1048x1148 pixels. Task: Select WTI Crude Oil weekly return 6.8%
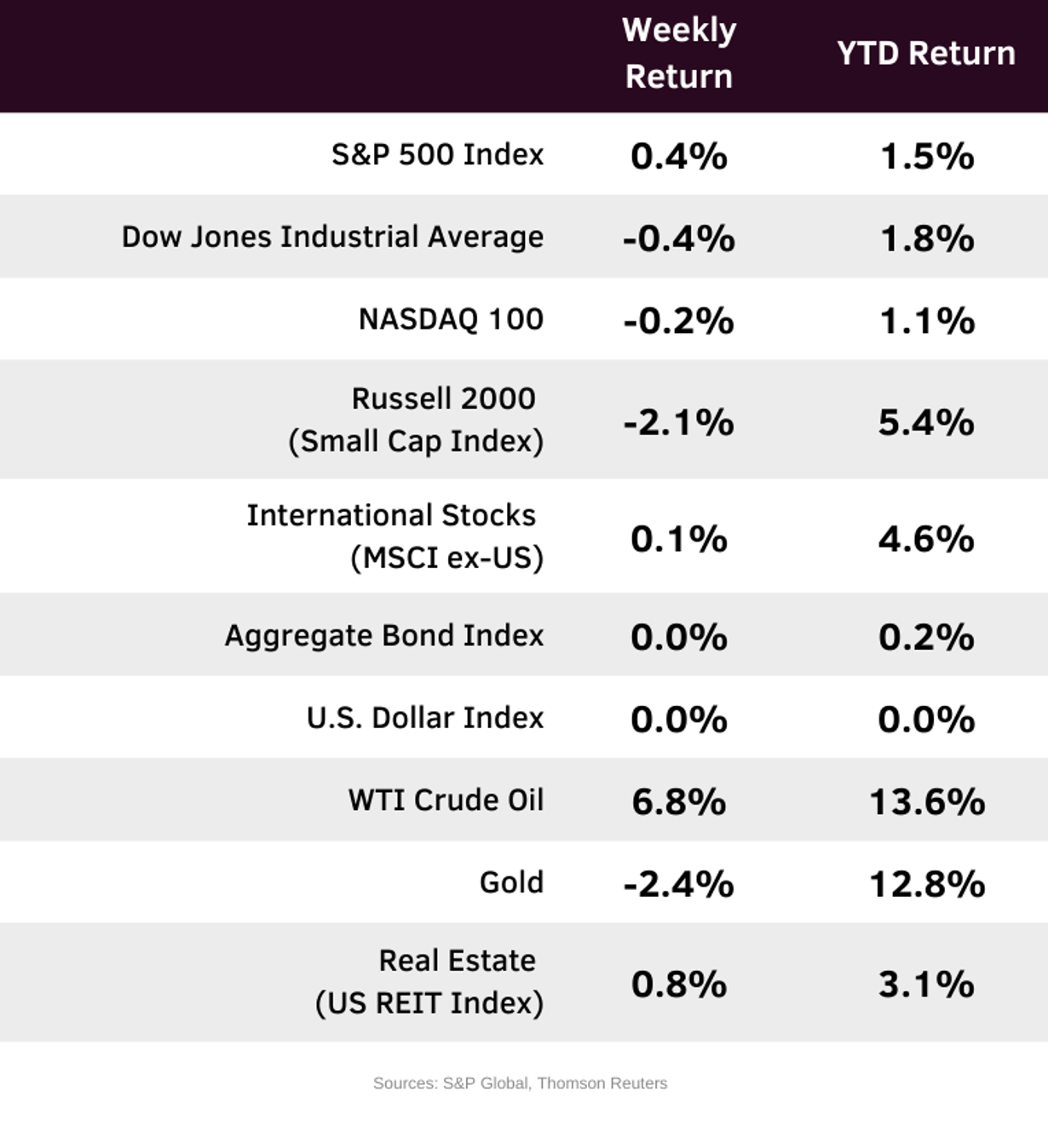pos(678,802)
